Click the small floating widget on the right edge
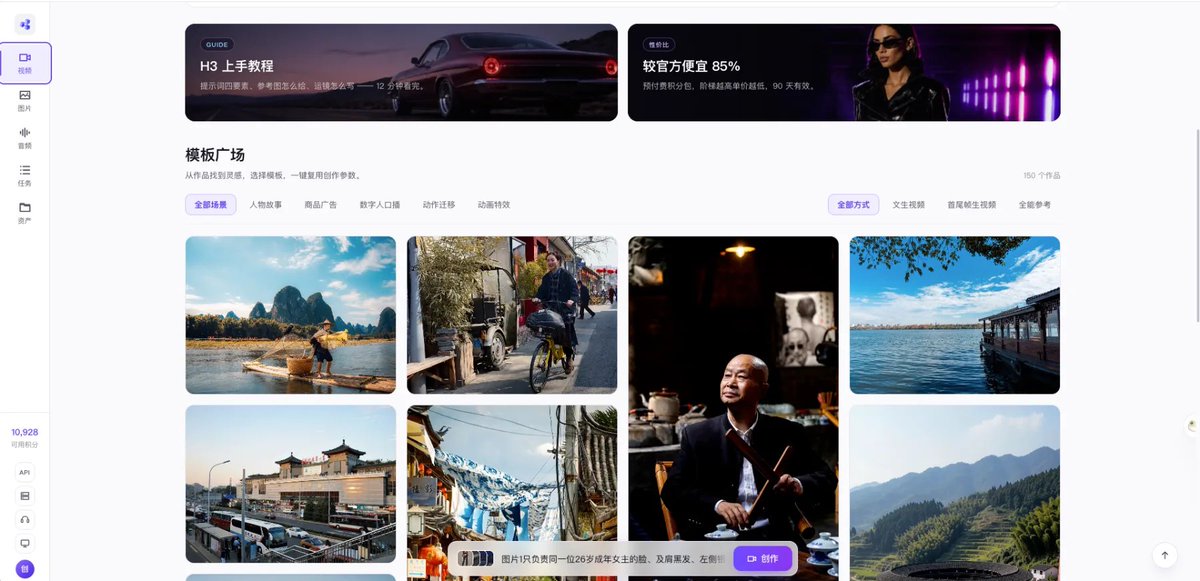 click(1192, 426)
